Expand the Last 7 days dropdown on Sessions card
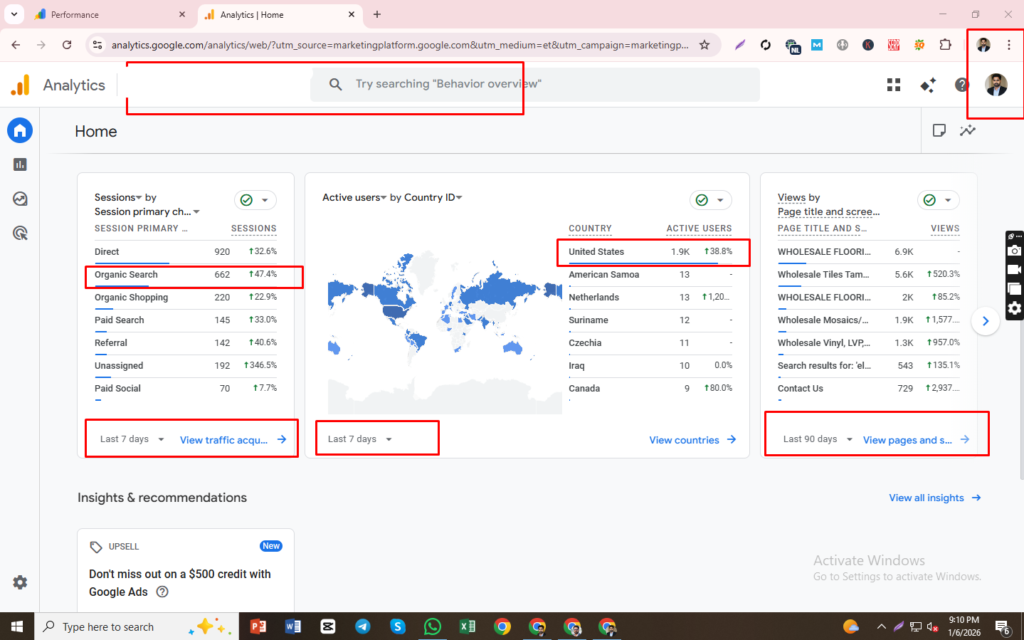The image size is (1024, 640). [128, 438]
